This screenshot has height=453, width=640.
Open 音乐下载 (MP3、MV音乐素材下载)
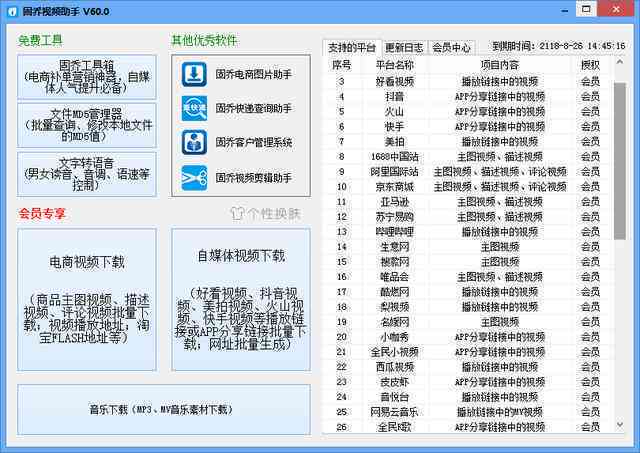click(x=164, y=409)
